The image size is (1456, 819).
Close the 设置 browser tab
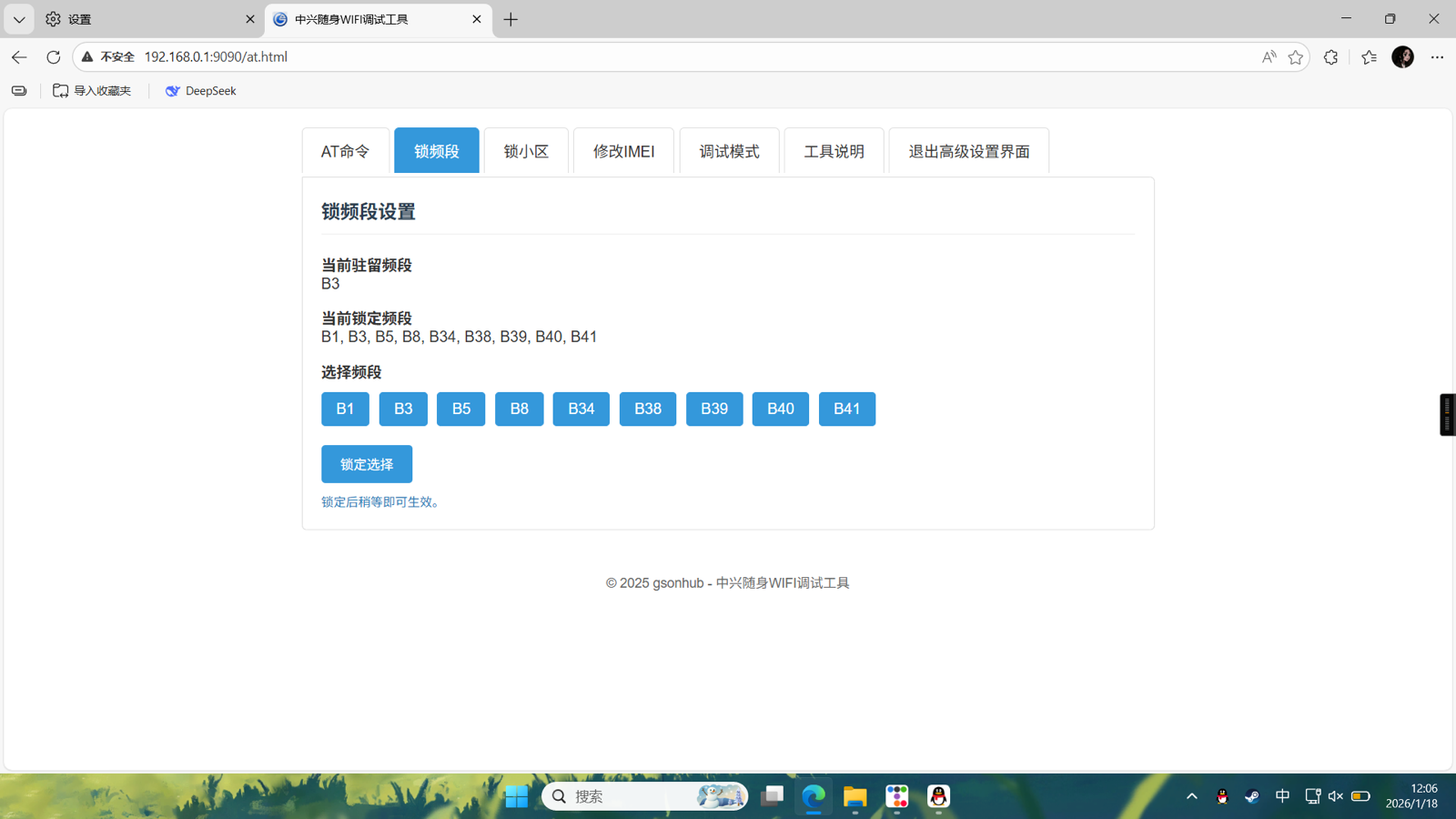pos(250,19)
